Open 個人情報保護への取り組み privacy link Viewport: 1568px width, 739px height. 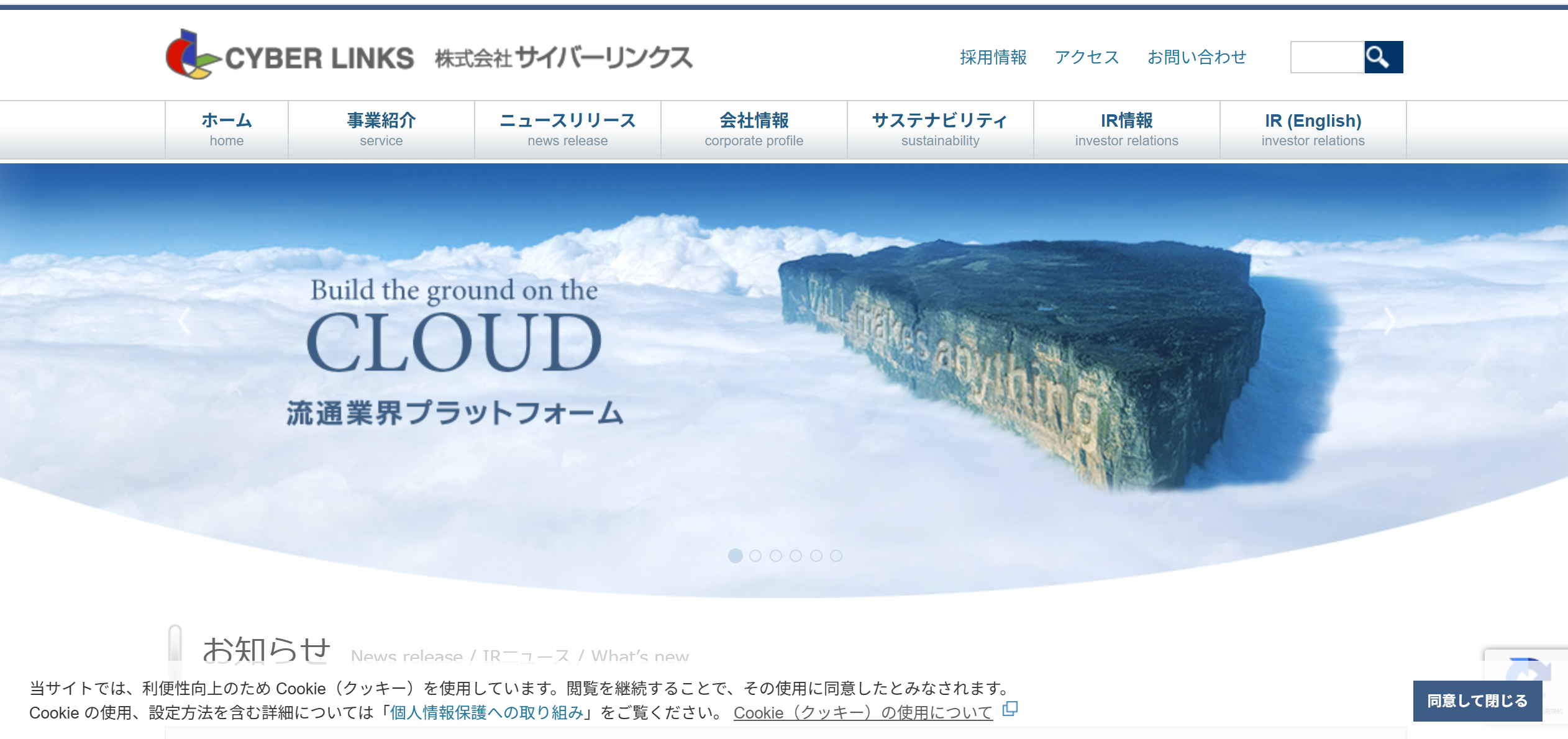pyautogui.click(x=486, y=712)
